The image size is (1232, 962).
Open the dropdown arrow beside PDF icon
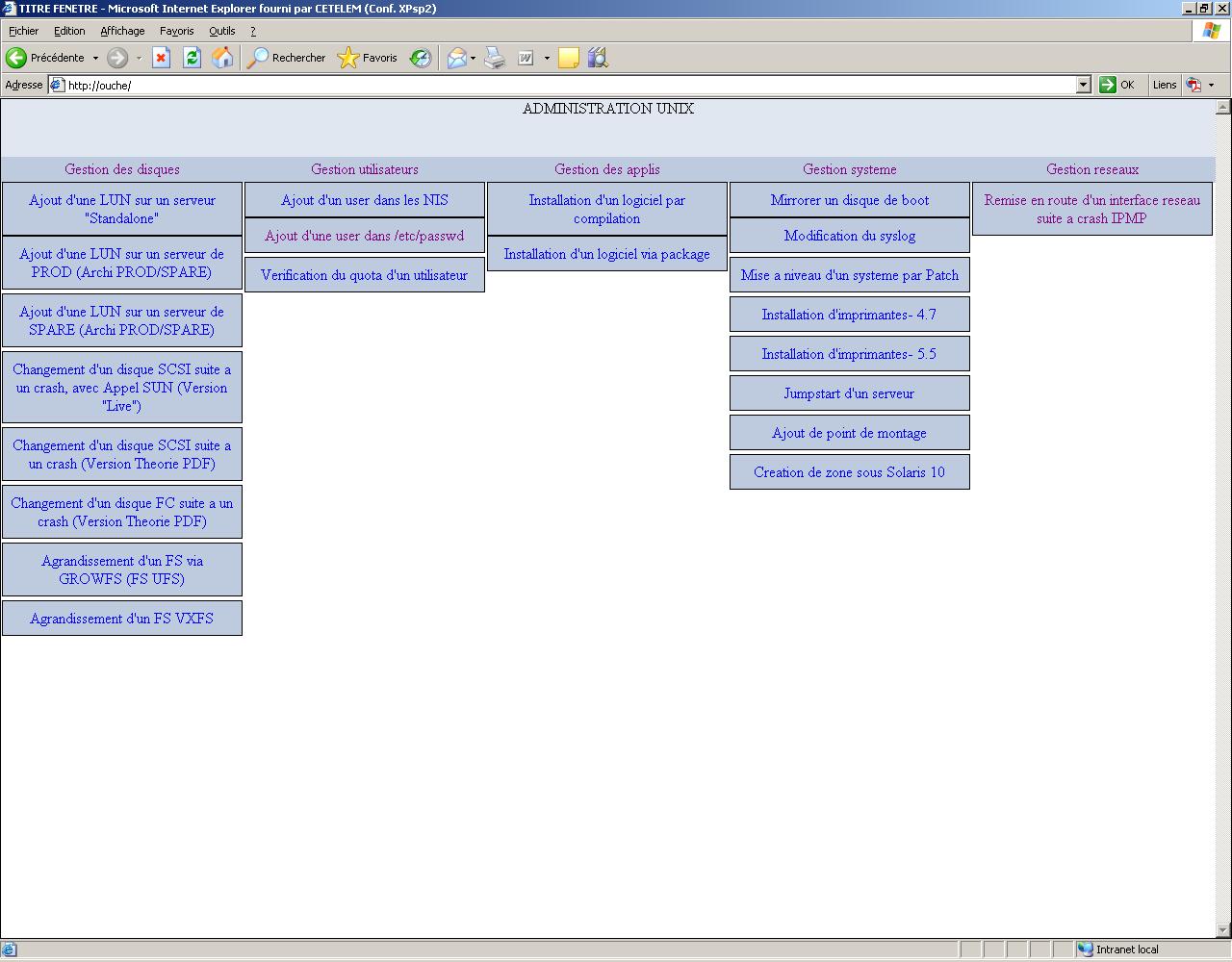[1211, 85]
